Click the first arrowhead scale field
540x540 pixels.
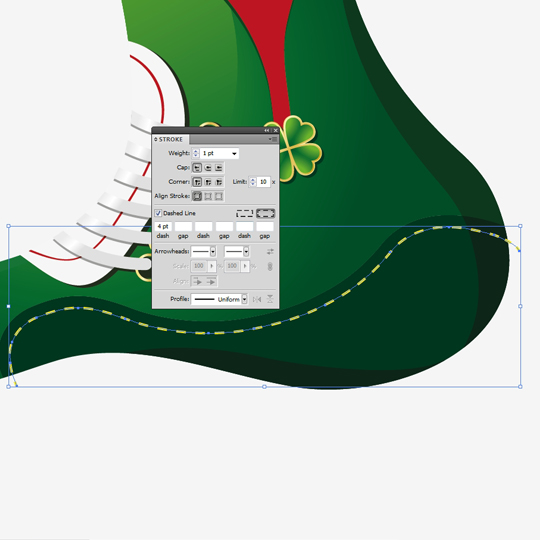(x=199, y=266)
